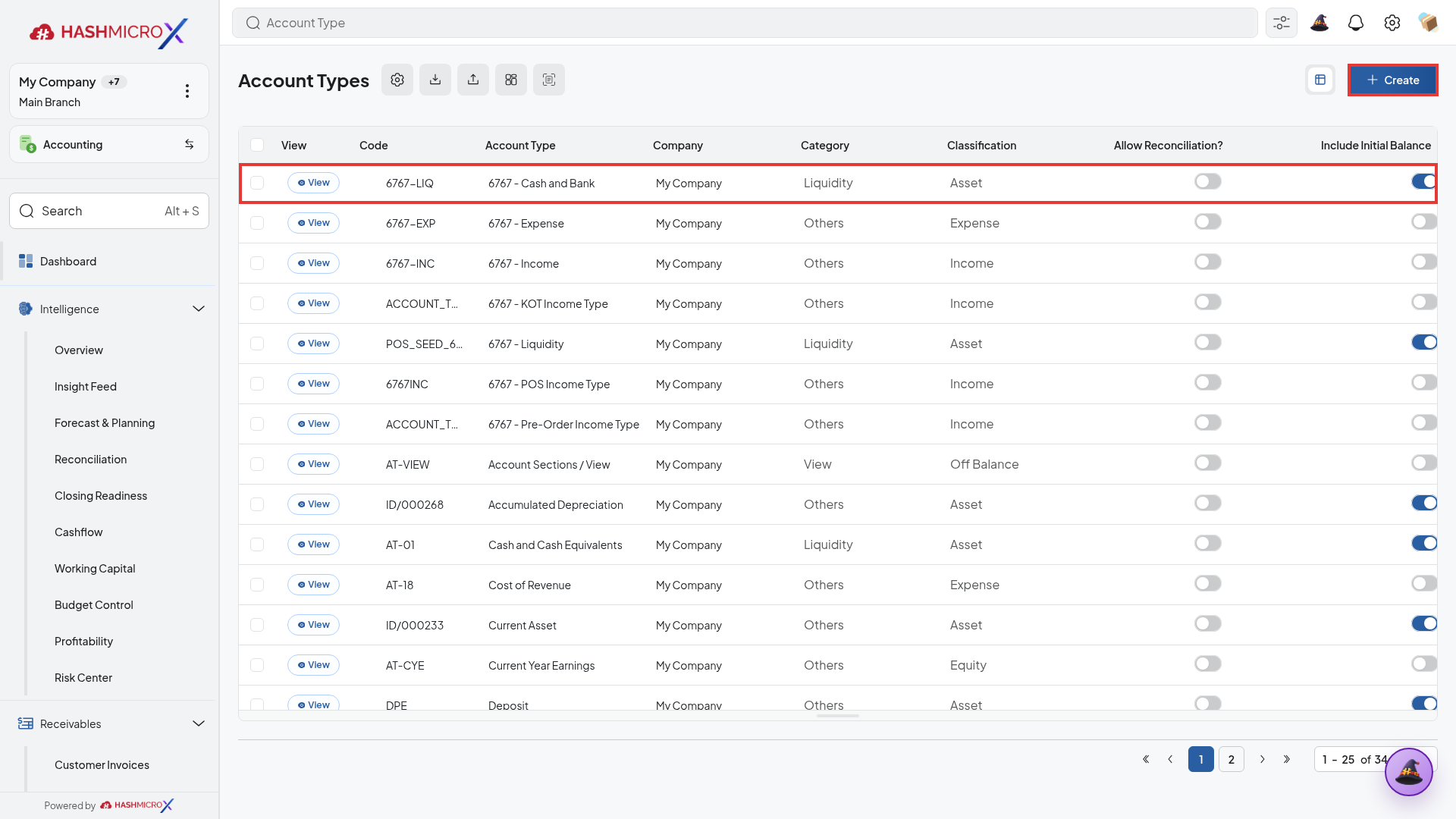Click the Create button

tap(1392, 80)
